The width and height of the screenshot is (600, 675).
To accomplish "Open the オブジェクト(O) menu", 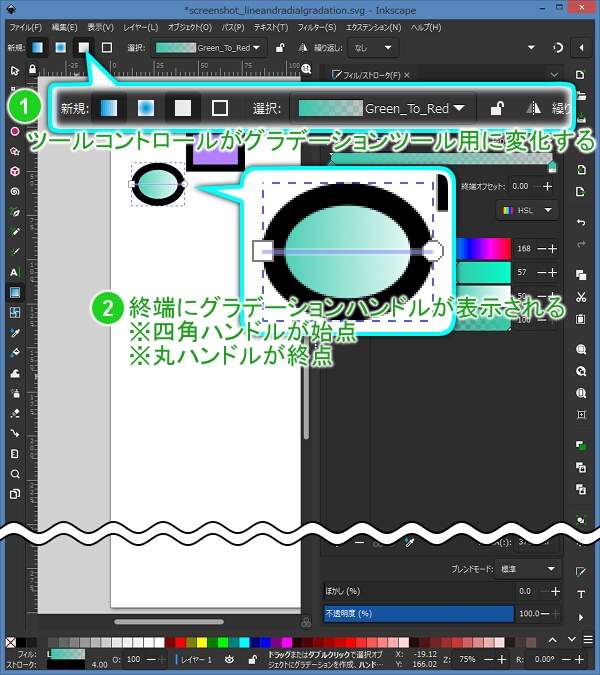I will pyautogui.click(x=190, y=27).
